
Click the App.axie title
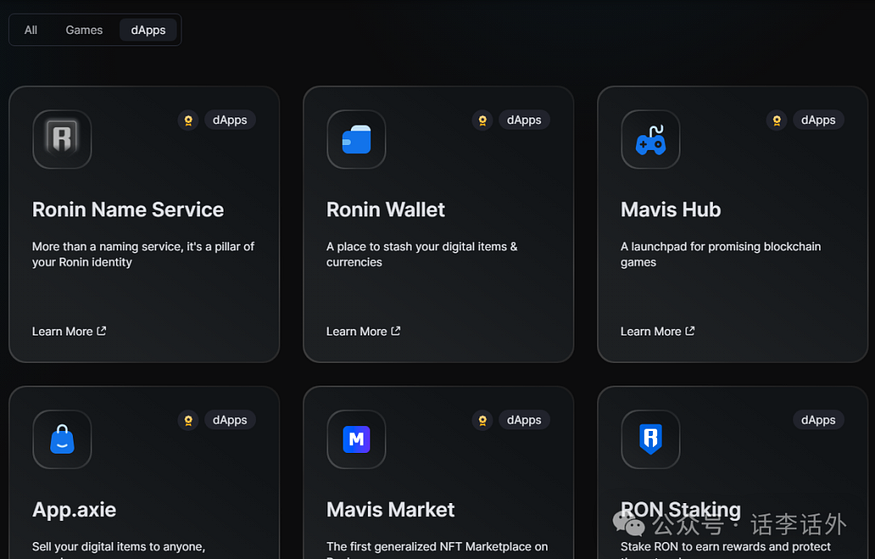click(x=74, y=510)
